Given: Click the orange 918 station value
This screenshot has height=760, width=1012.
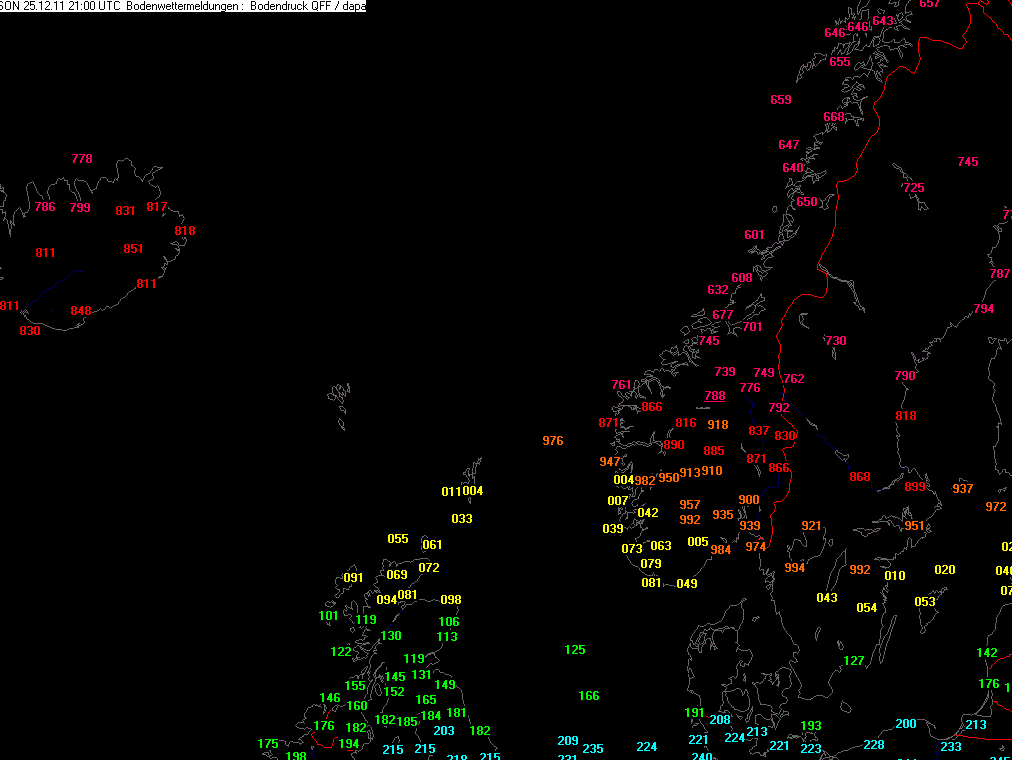Looking at the screenshot, I should pyautogui.click(x=718, y=425).
